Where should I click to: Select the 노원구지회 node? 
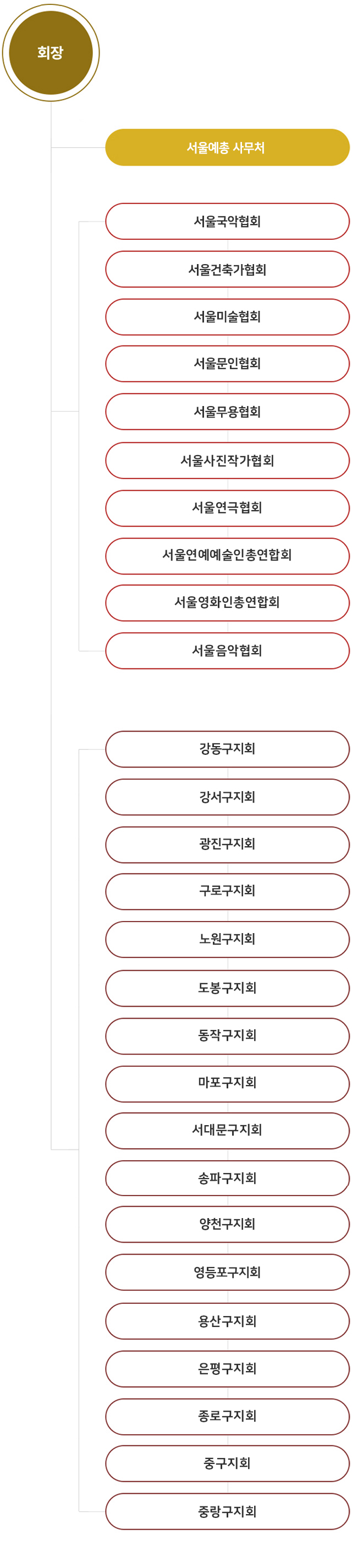coord(227,939)
